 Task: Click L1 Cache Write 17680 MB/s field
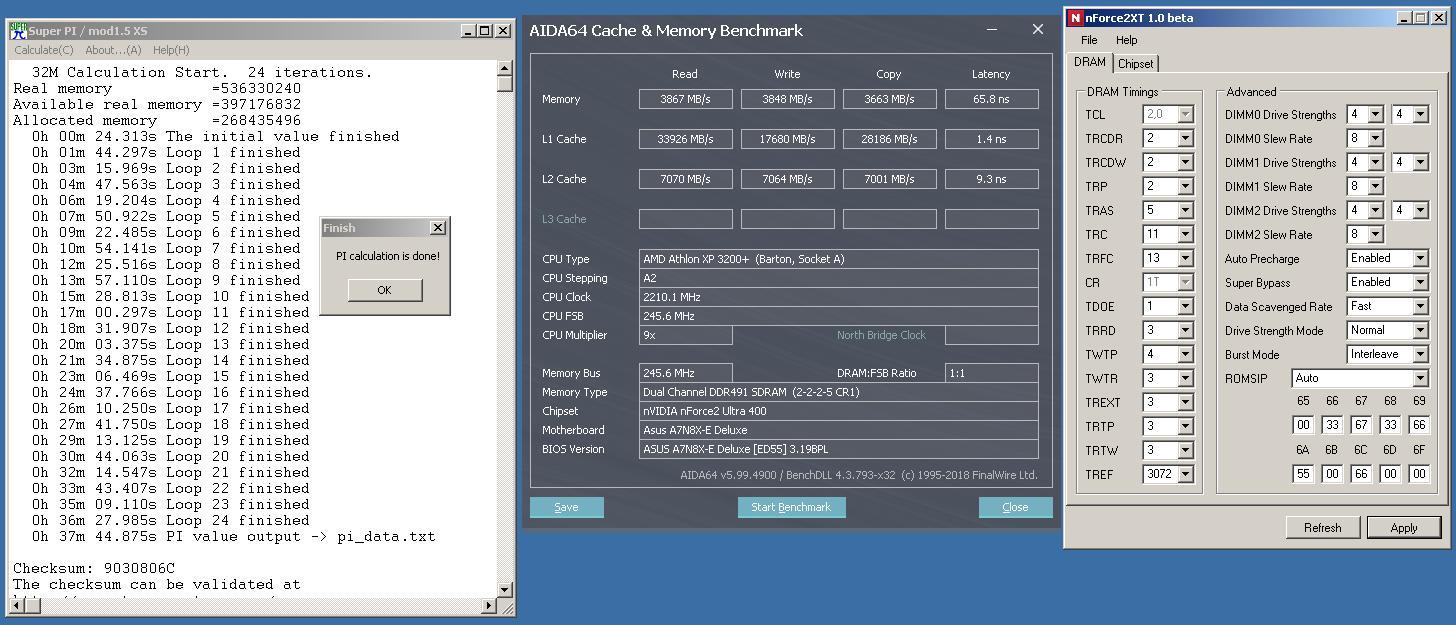coord(788,139)
